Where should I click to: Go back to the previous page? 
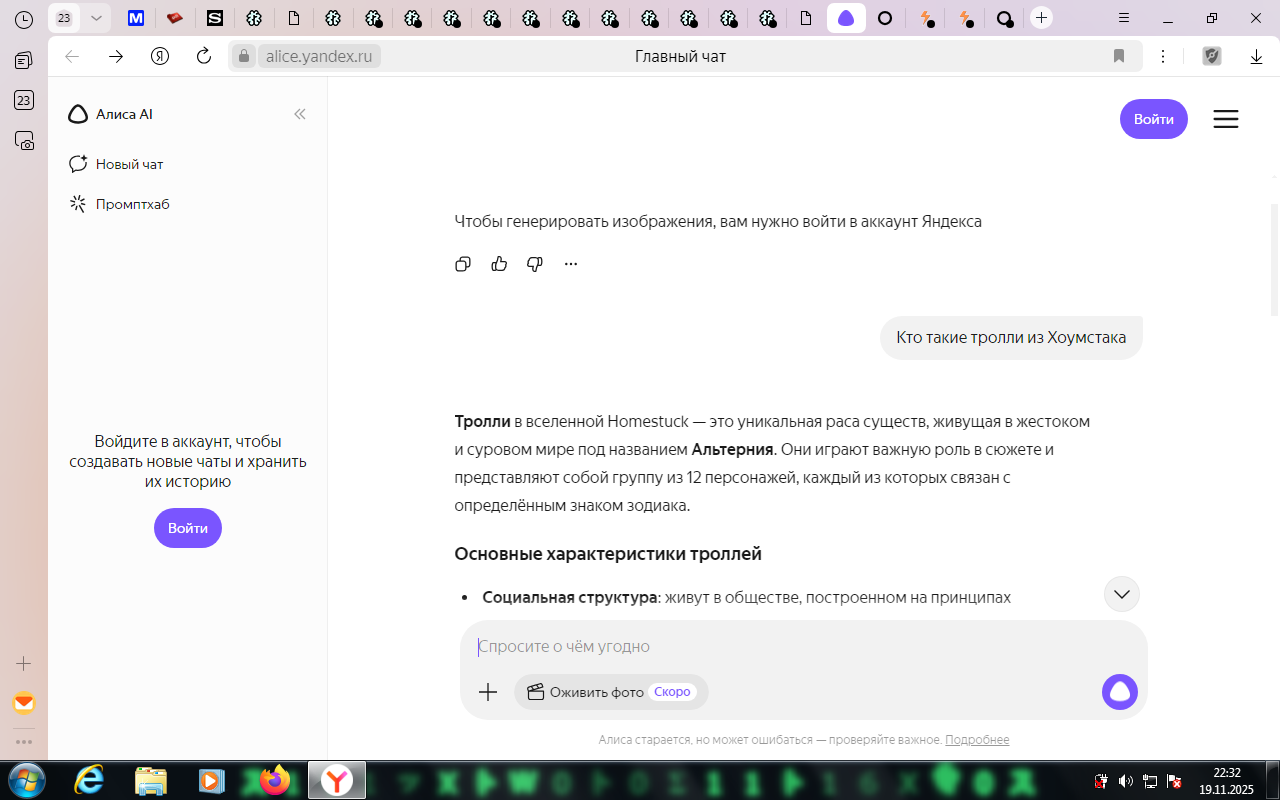pyautogui.click(x=72, y=56)
